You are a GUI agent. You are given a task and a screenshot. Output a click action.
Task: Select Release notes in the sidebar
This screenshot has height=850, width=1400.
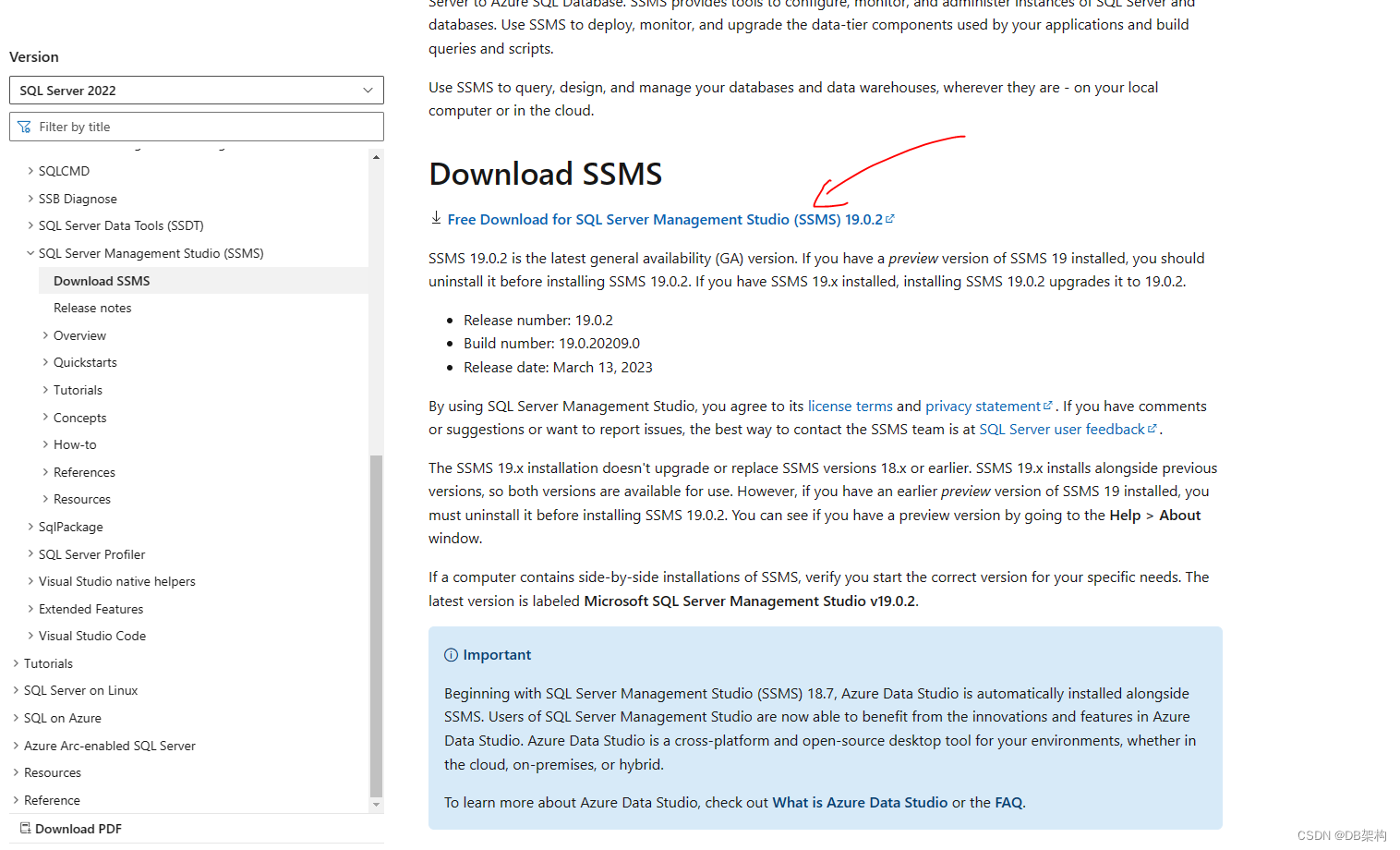pos(92,307)
